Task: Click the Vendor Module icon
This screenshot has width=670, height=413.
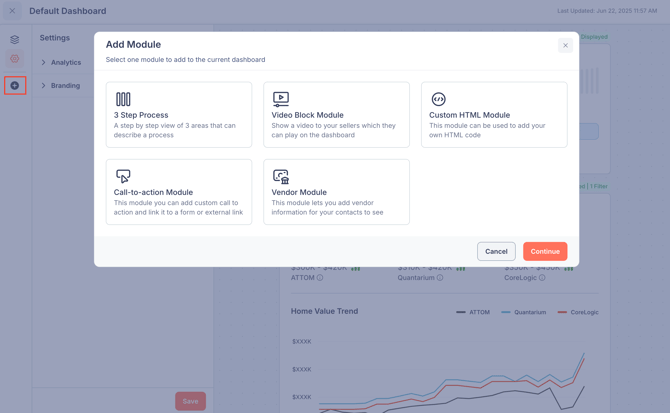Action: (281, 176)
